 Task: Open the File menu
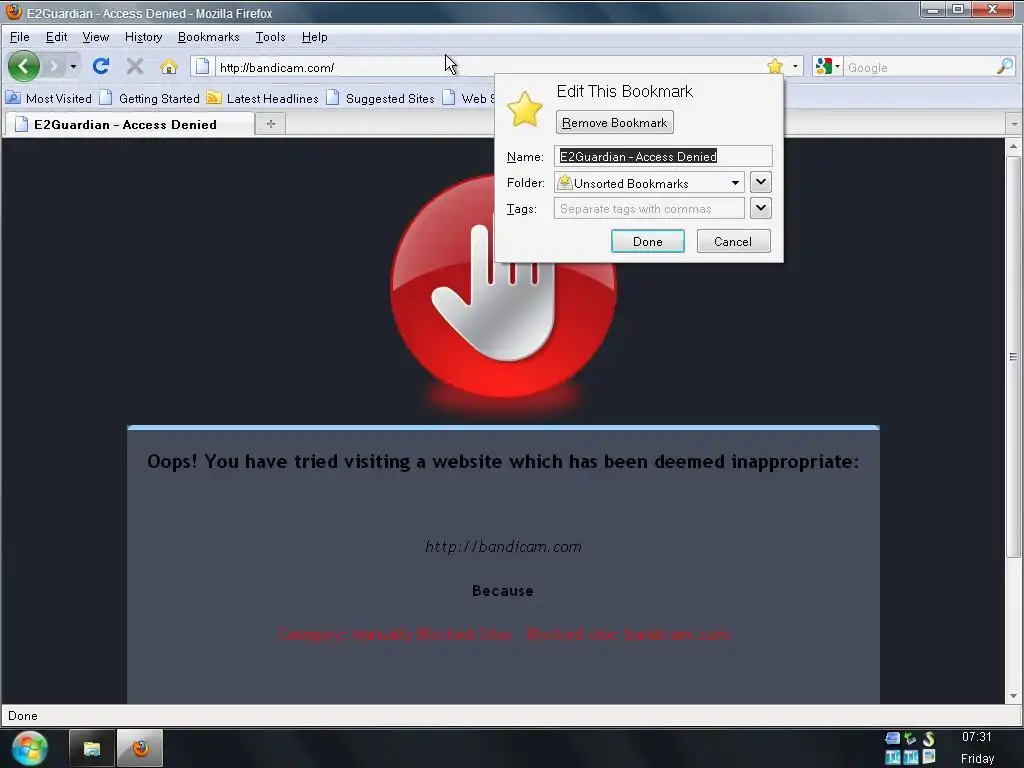20,37
